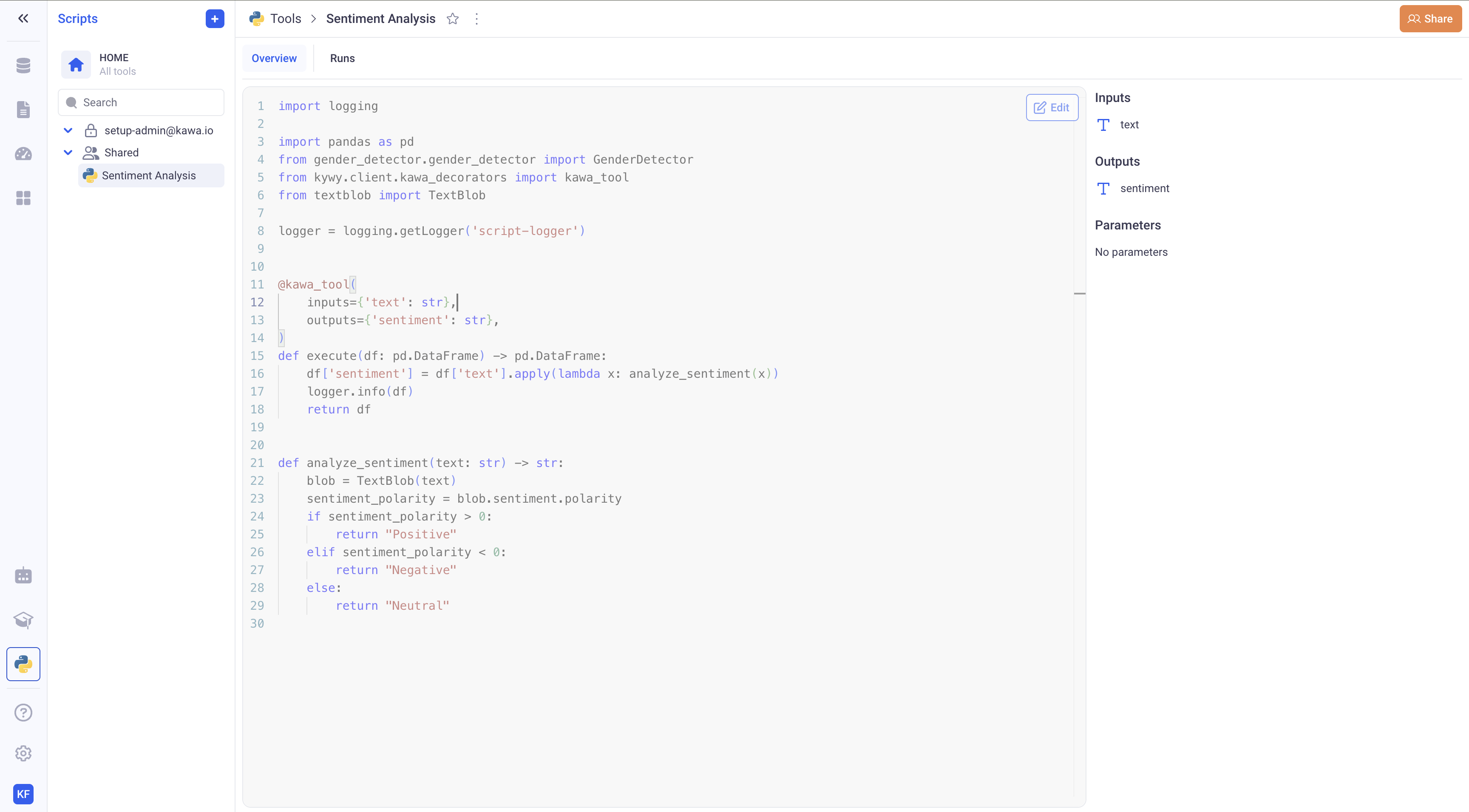Open the settings gear icon
This screenshot has height=812, width=1469.
[x=23, y=753]
